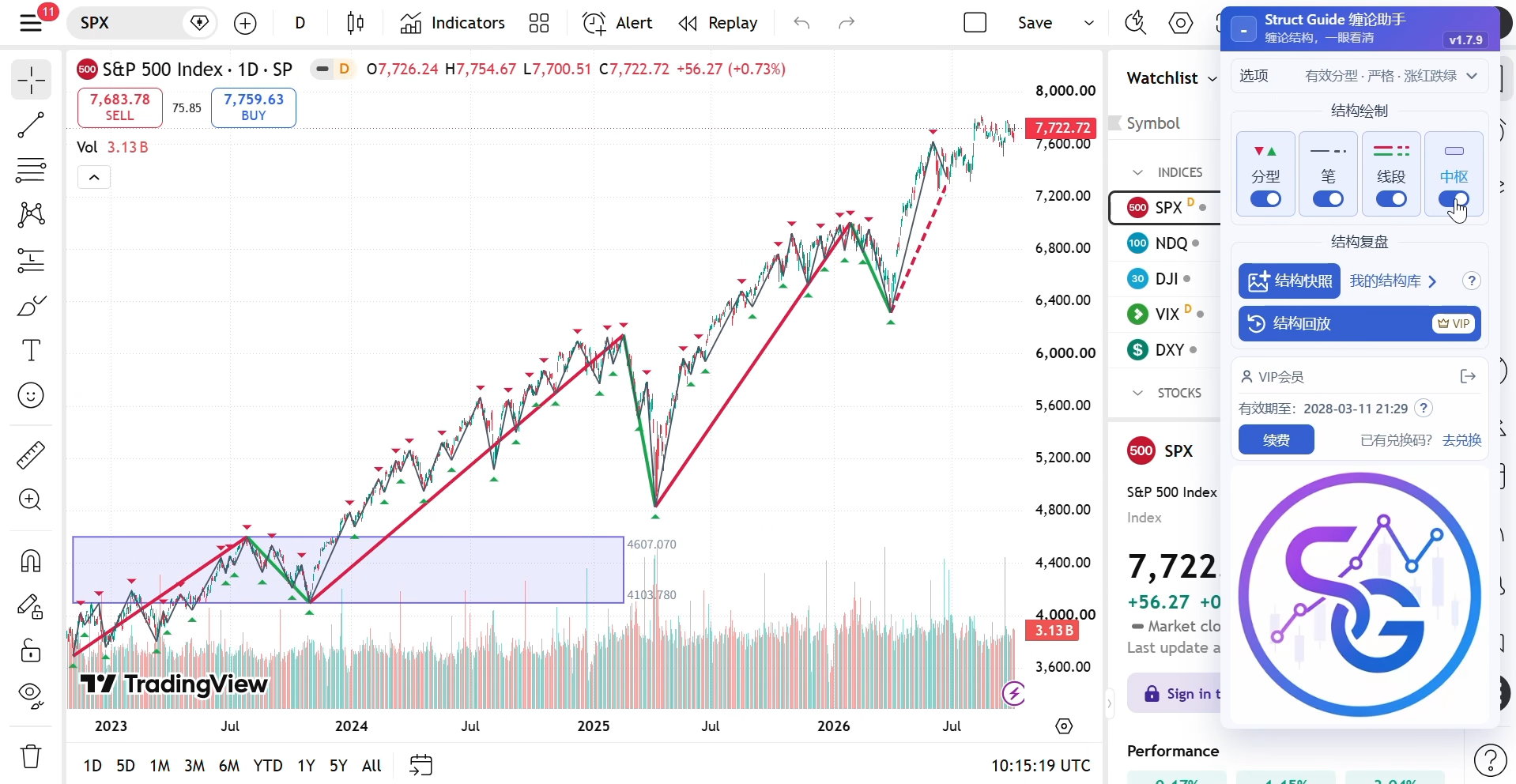Toggle the 中枢 pivot switch
This screenshot has width=1516, height=784.
[x=1454, y=199]
